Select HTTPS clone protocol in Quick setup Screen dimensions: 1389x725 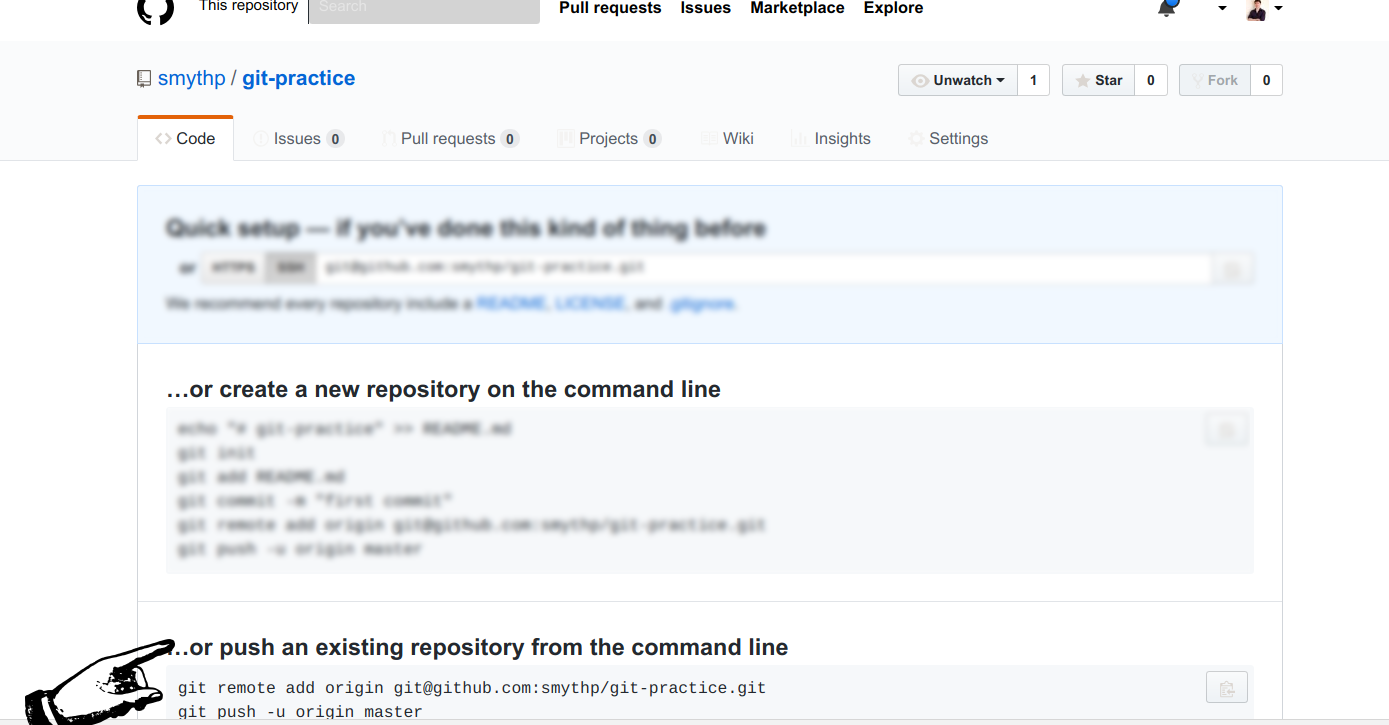(233, 268)
